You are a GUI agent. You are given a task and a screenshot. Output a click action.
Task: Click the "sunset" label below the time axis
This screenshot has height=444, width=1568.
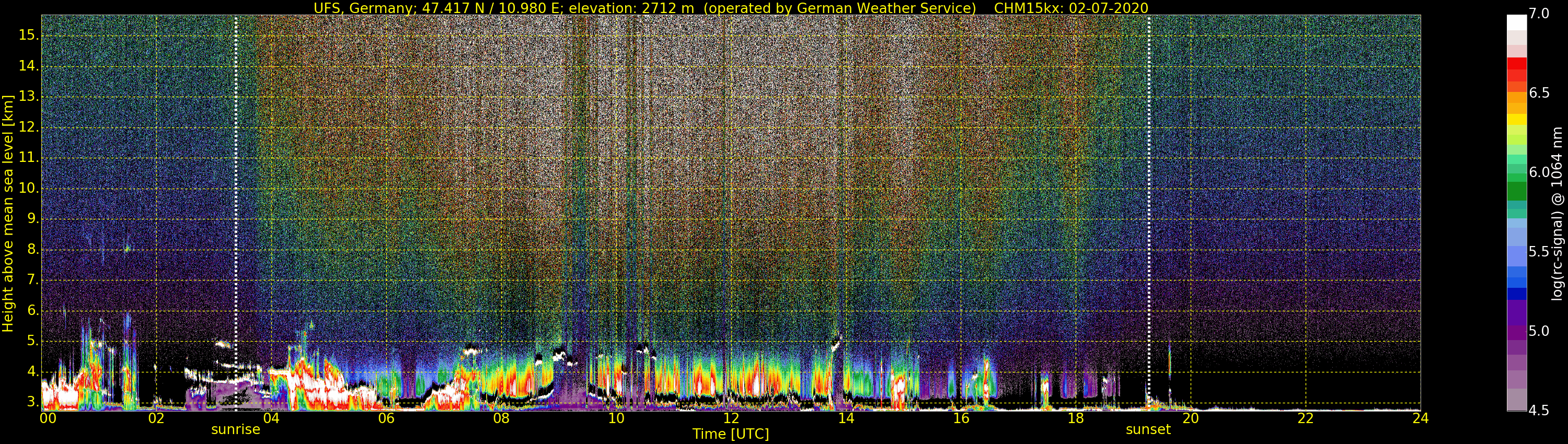[x=1148, y=430]
